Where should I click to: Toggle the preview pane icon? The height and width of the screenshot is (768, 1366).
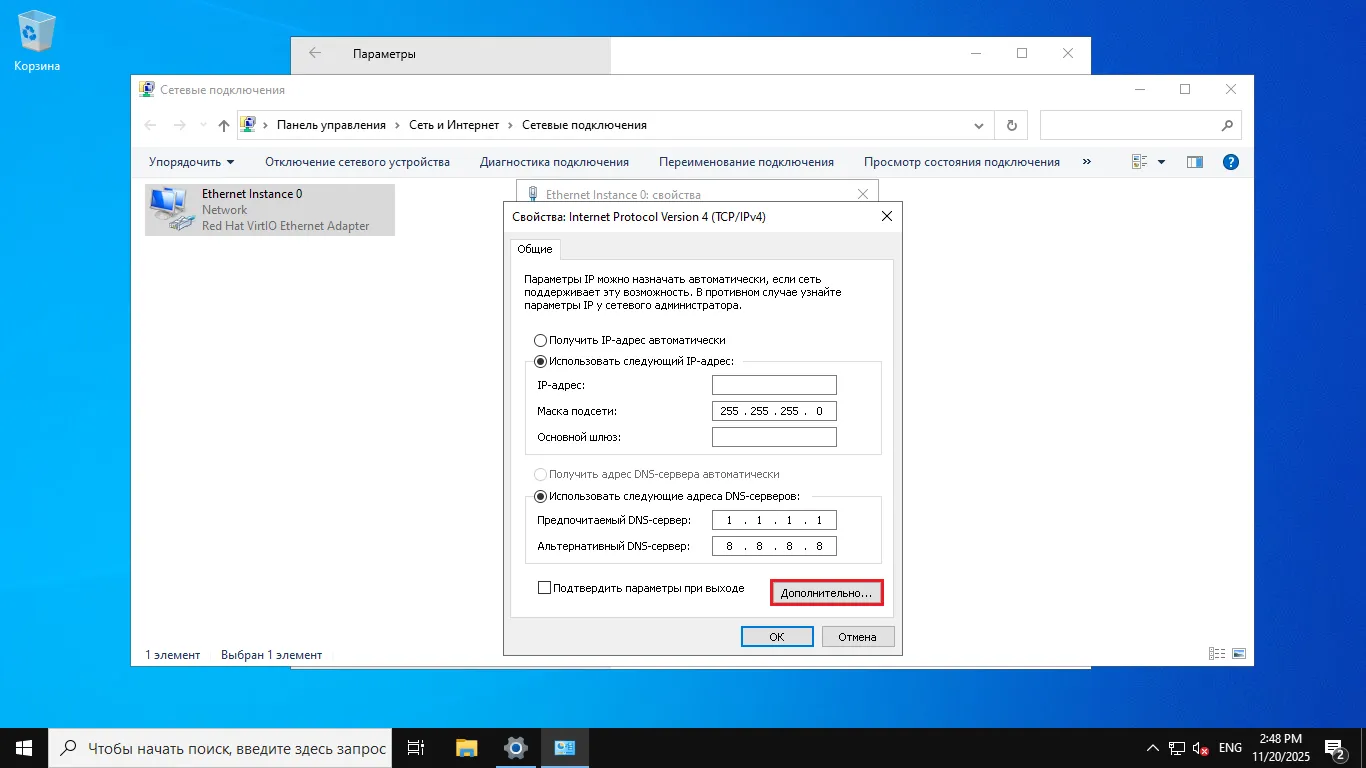pyautogui.click(x=1194, y=161)
